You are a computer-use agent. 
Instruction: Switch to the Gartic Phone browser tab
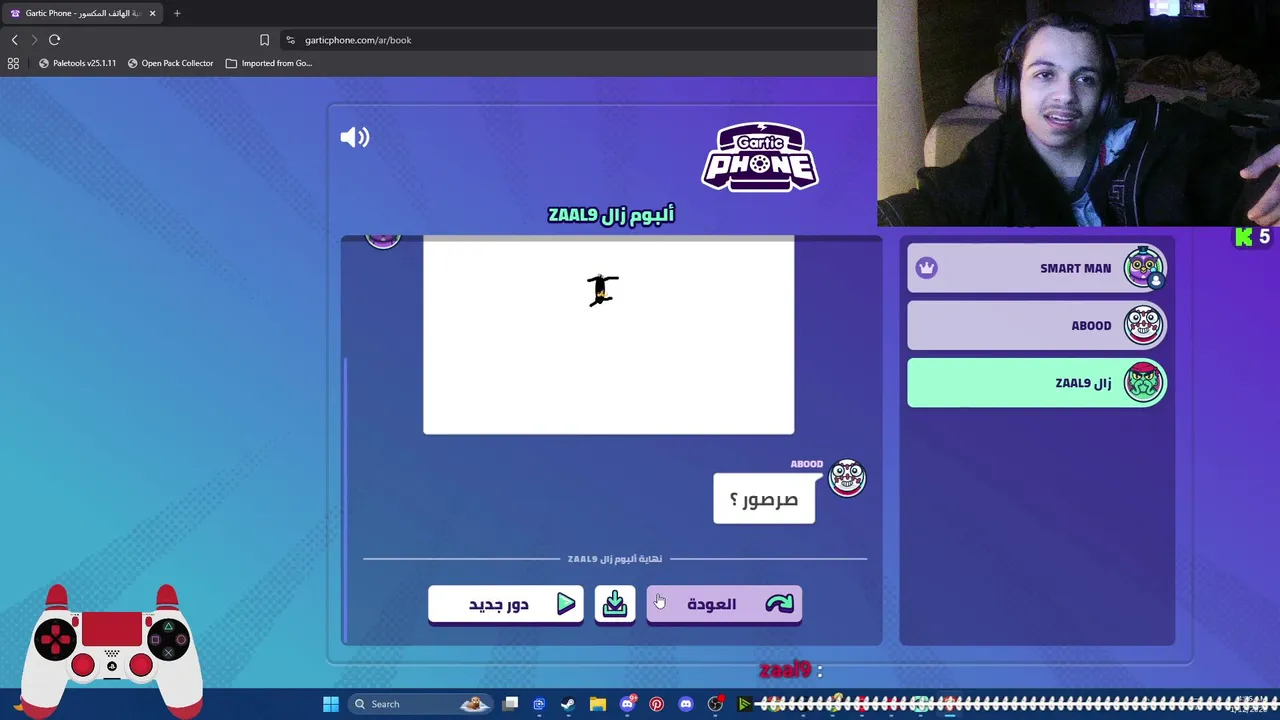point(82,13)
